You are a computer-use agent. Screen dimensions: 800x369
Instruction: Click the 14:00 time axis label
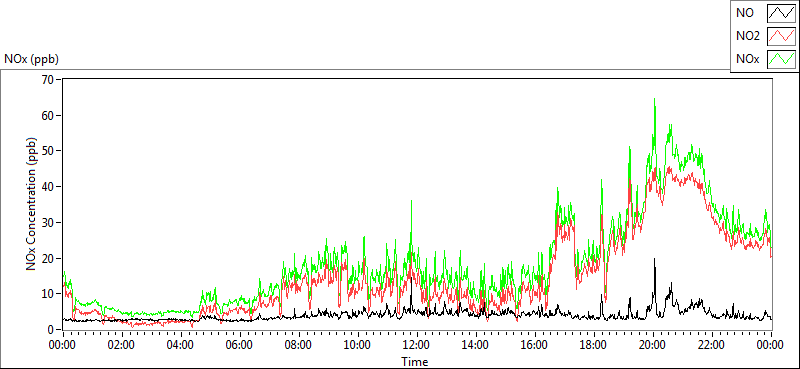[476, 345]
